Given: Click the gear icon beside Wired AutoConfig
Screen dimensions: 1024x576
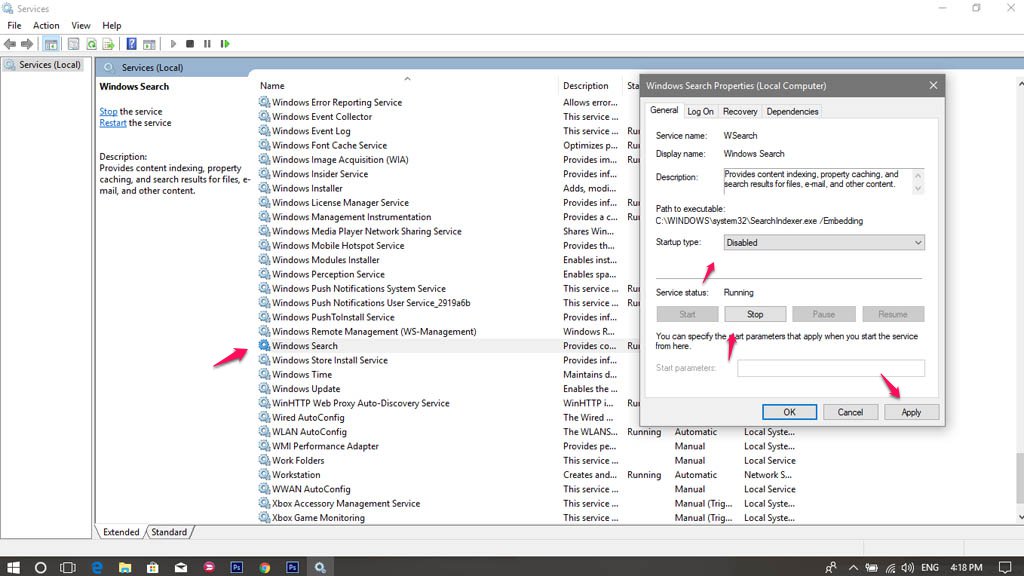Looking at the screenshot, I should click(264, 417).
